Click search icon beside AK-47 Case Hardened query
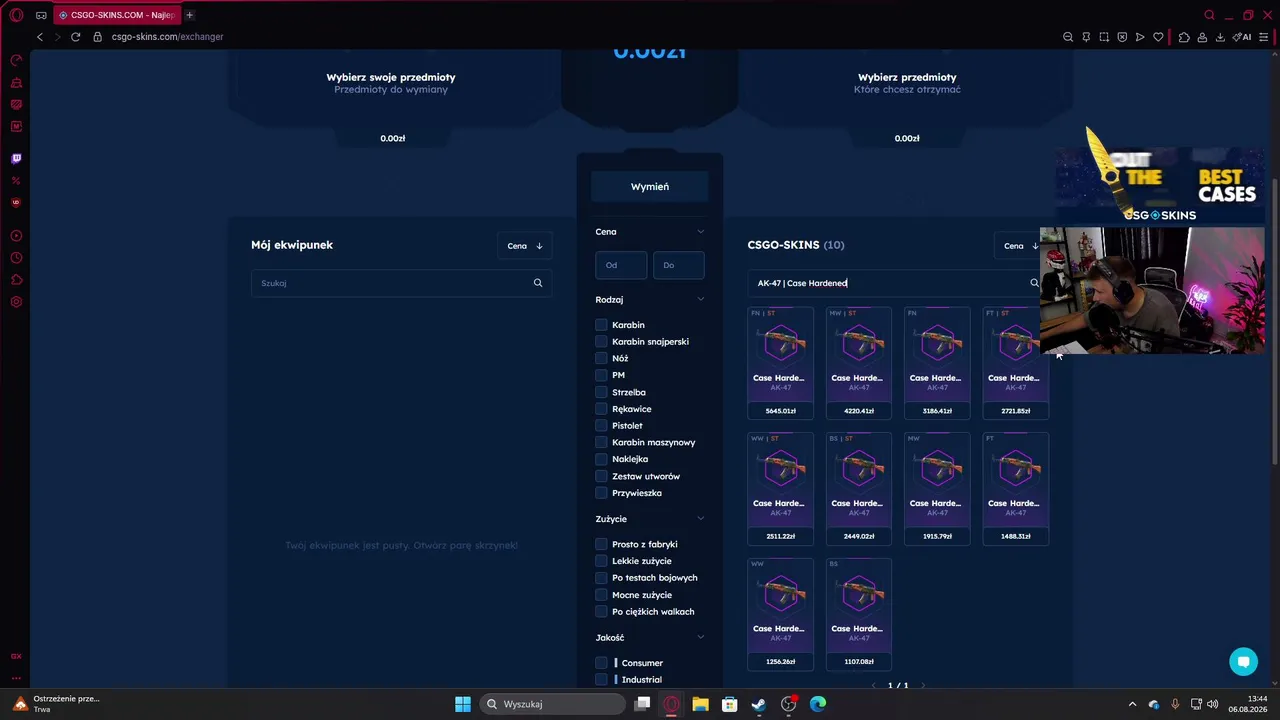Viewport: 1280px width, 720px height. 1034,283
